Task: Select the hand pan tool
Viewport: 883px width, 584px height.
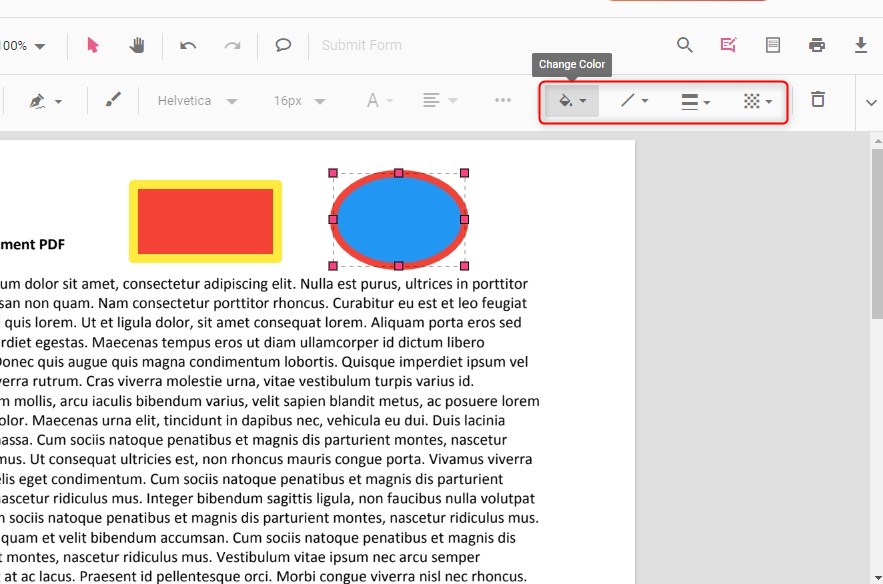Action: click(137, 45)
